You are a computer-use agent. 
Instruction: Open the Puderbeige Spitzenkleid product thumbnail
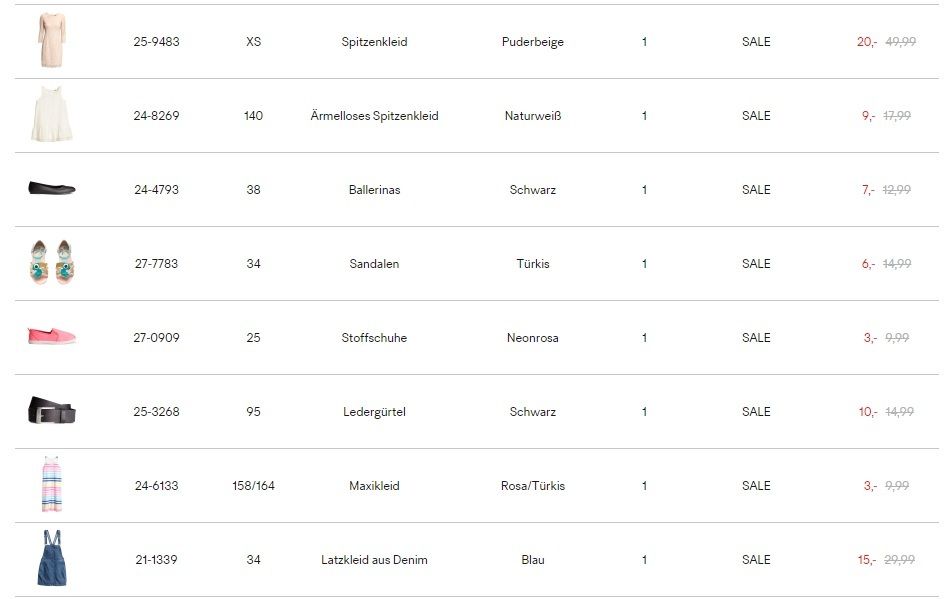point(51,40)
